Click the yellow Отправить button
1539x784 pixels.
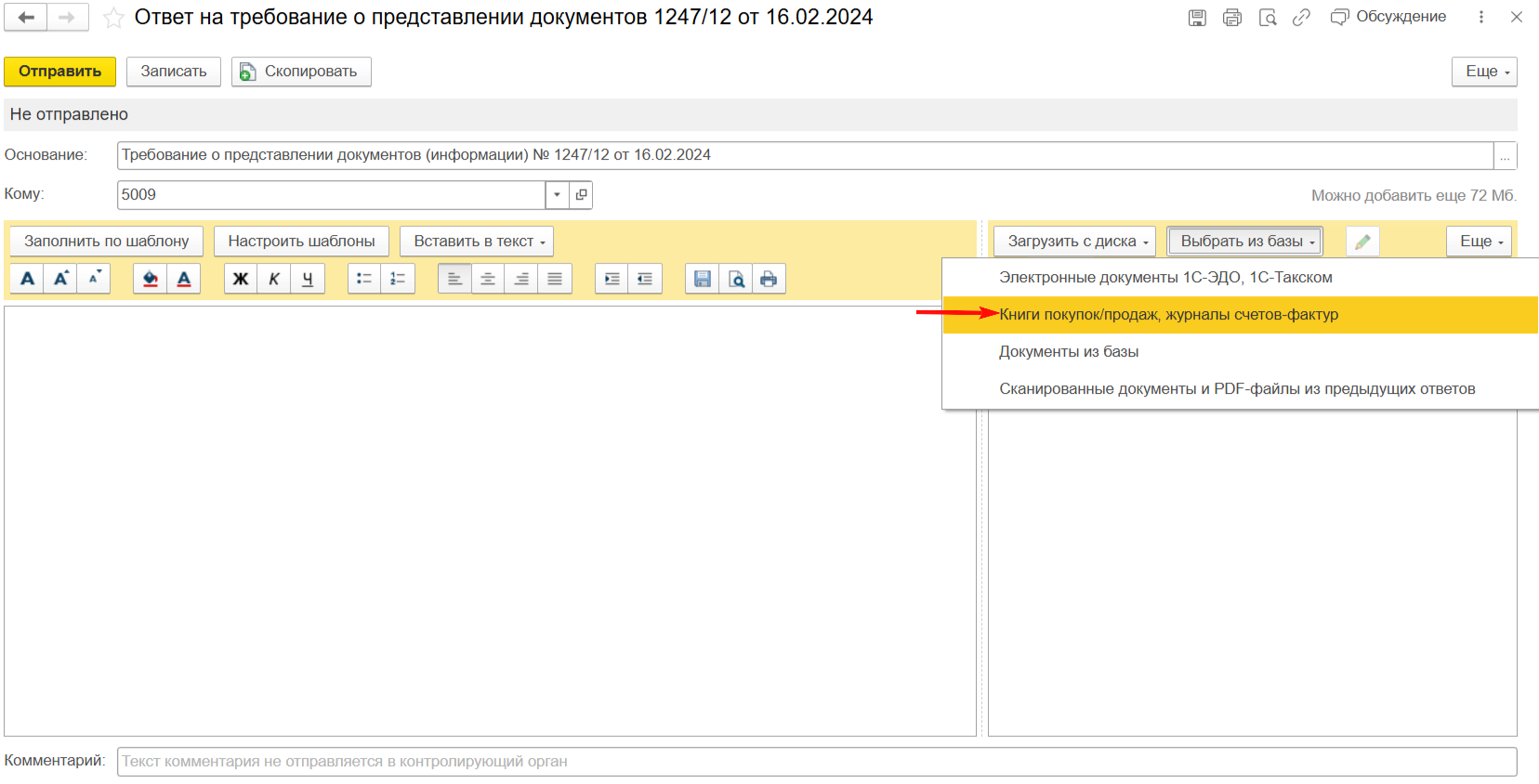pyautogui.click(x=60, y=72)
